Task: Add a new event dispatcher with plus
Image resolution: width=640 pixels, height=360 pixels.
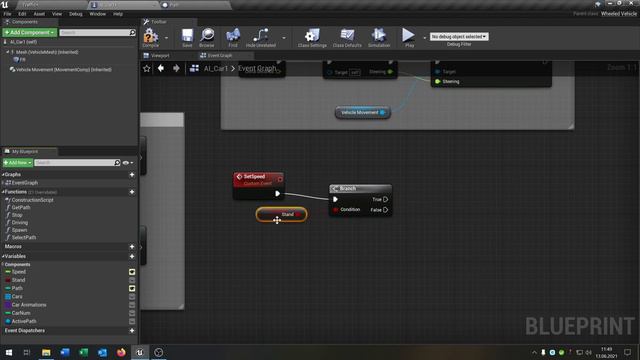Action: coord(132,331)
